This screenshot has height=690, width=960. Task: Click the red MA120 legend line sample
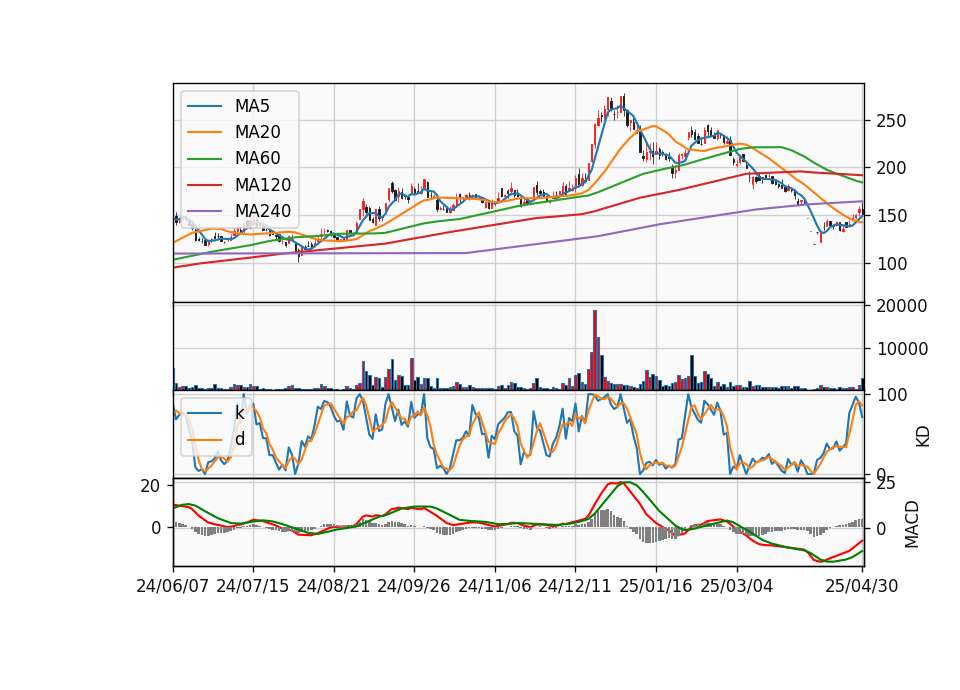point(204,185)
